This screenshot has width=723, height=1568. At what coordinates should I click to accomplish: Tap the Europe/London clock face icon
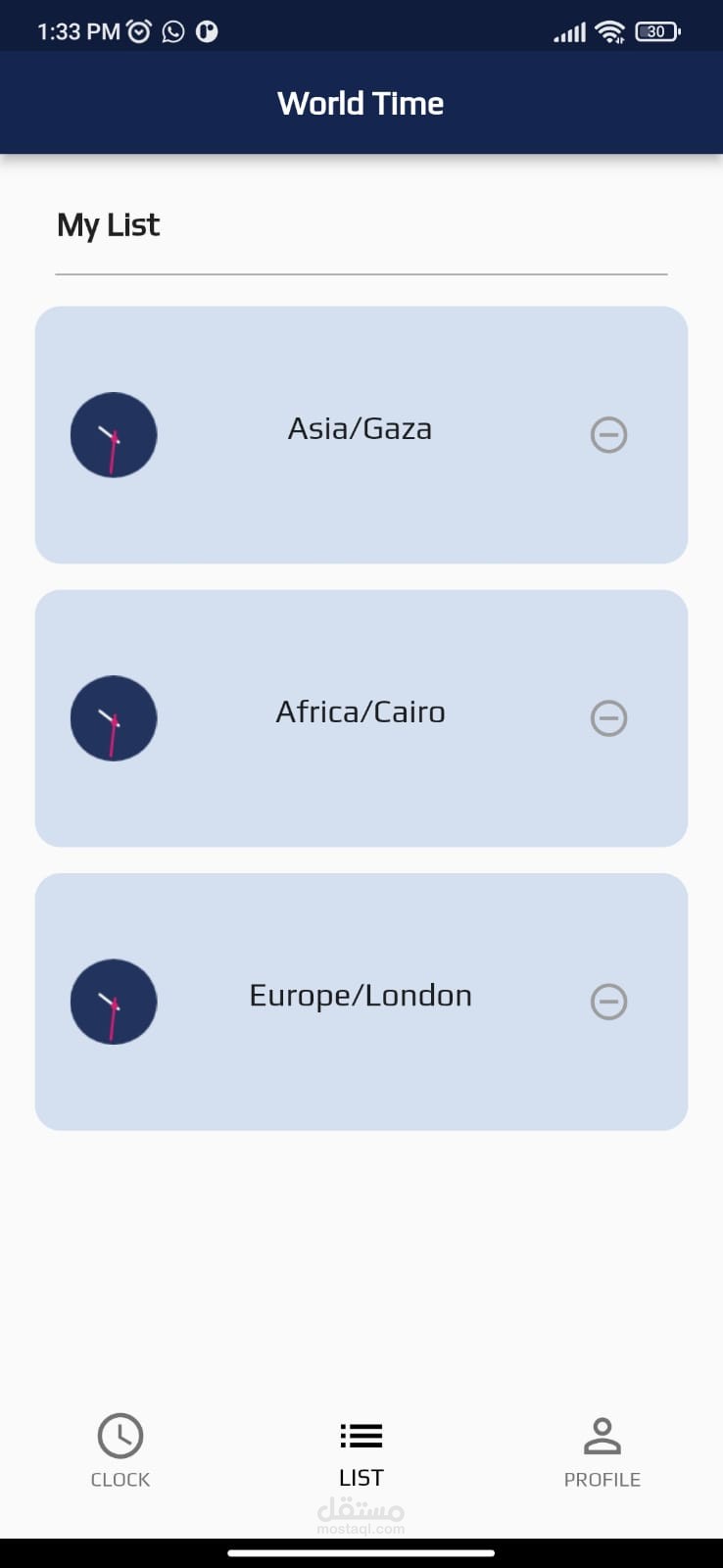pos(114,1002)
